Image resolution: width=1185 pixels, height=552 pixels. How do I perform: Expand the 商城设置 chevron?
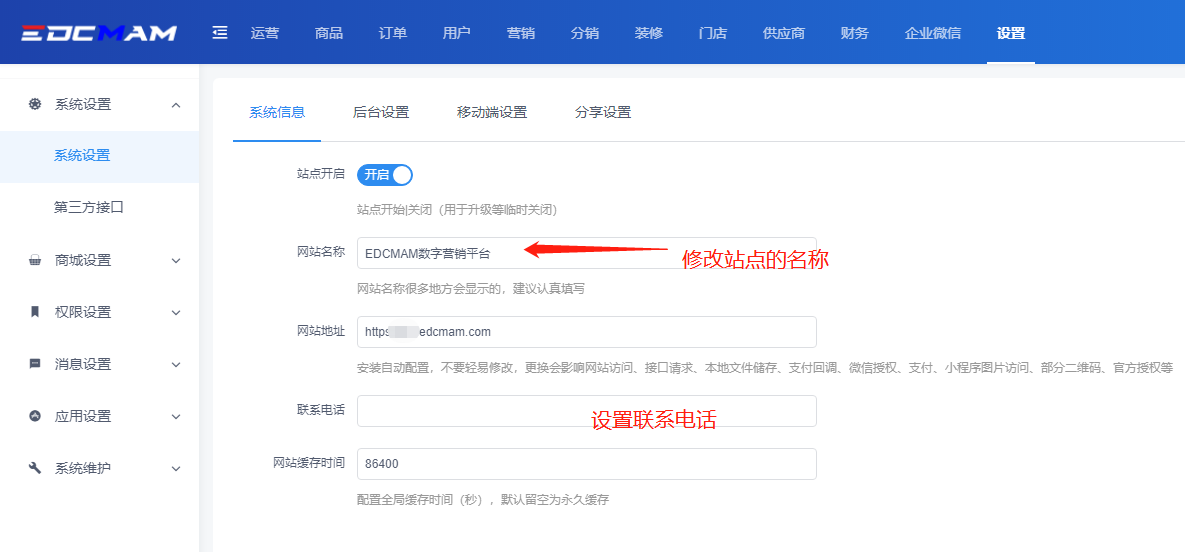176,260
